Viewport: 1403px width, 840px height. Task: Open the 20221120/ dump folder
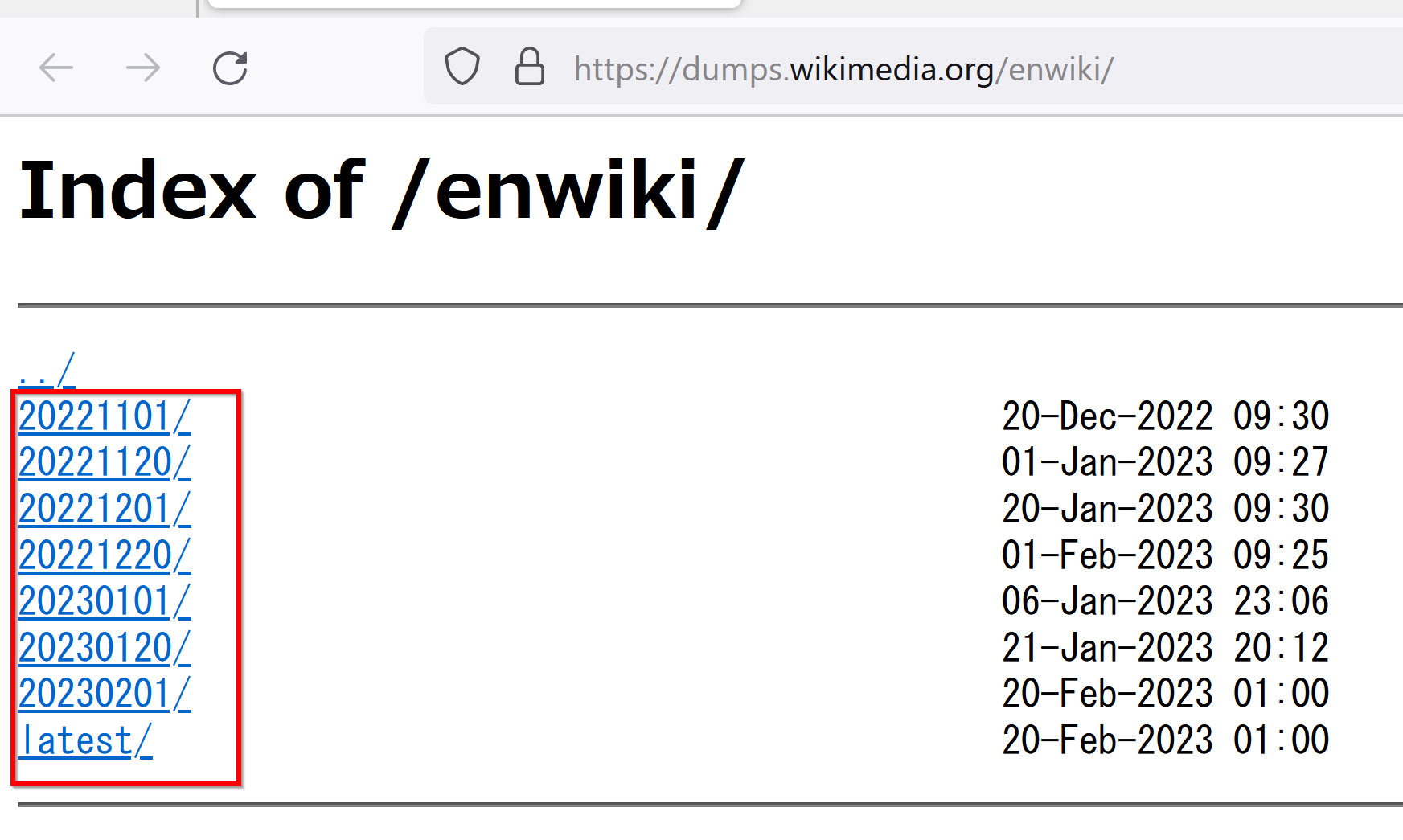click(105, 462)
